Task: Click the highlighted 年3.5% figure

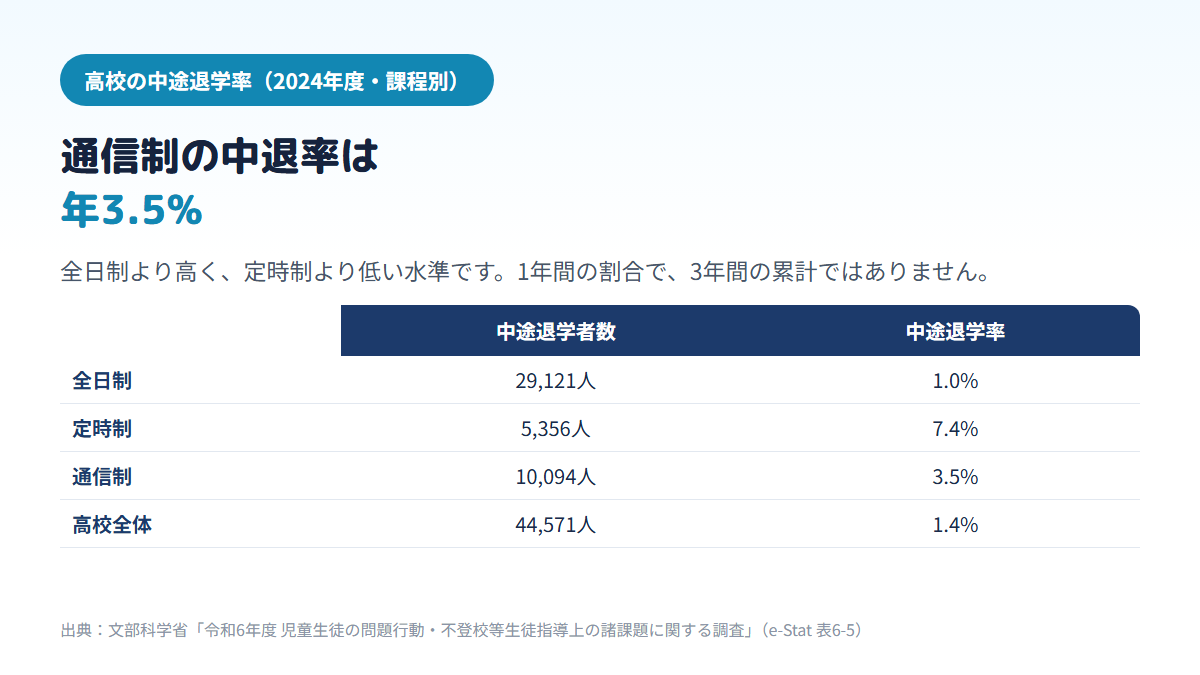Action: click(x=132, y=210)
